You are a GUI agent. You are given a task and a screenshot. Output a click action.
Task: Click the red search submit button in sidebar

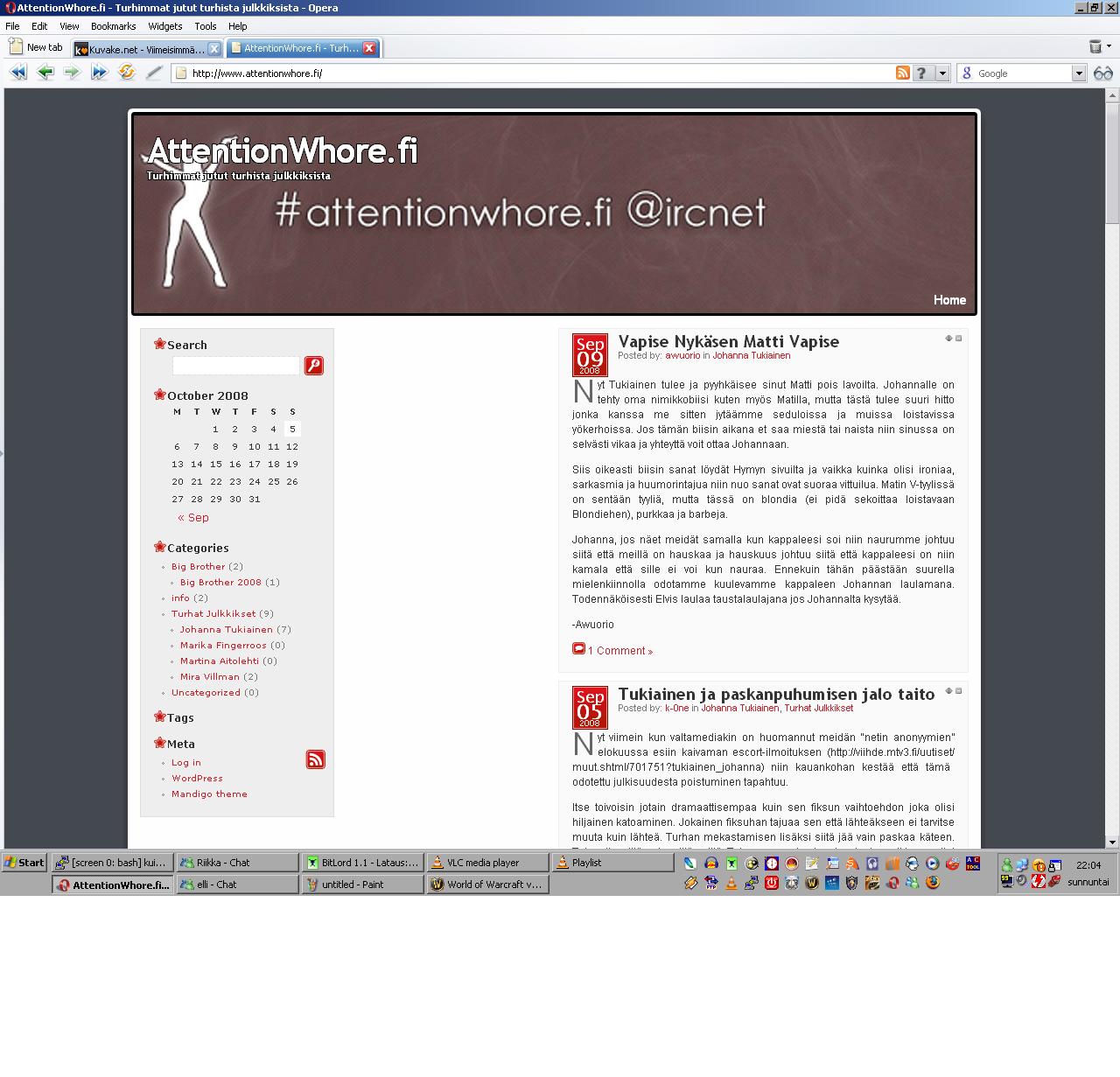(x=313, y=366)
